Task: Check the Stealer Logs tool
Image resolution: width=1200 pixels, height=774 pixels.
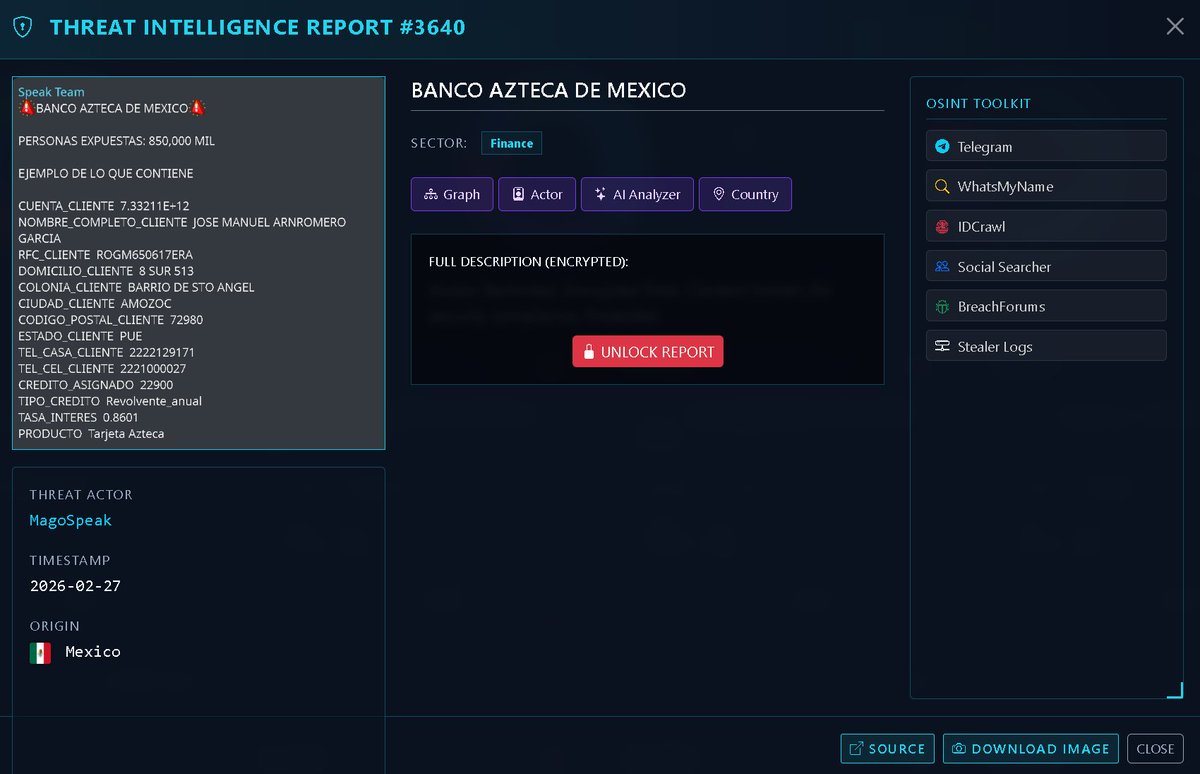Action: click(x=1045, y=345)
